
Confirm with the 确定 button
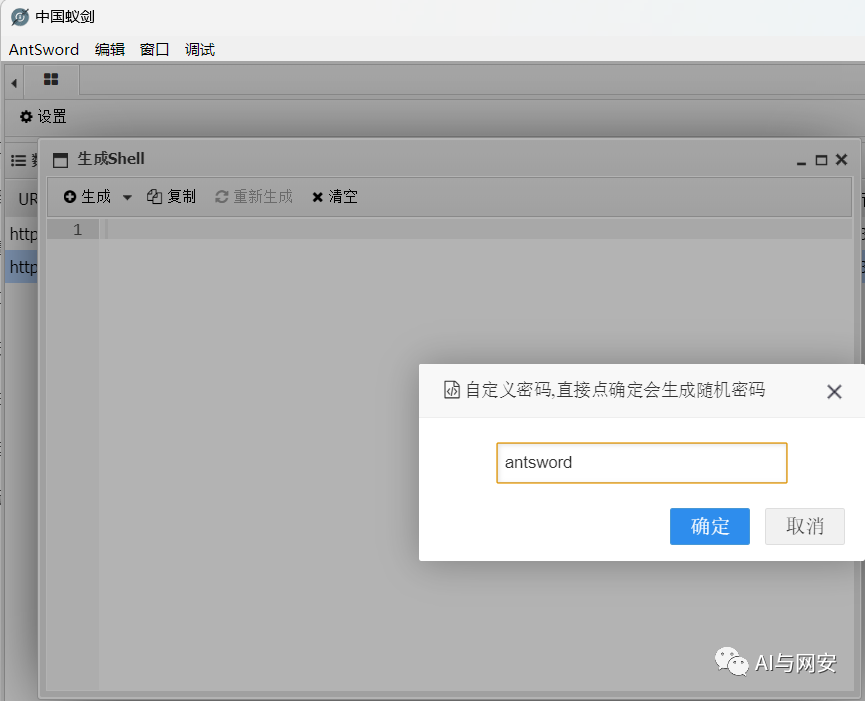(x=709, y=526)
